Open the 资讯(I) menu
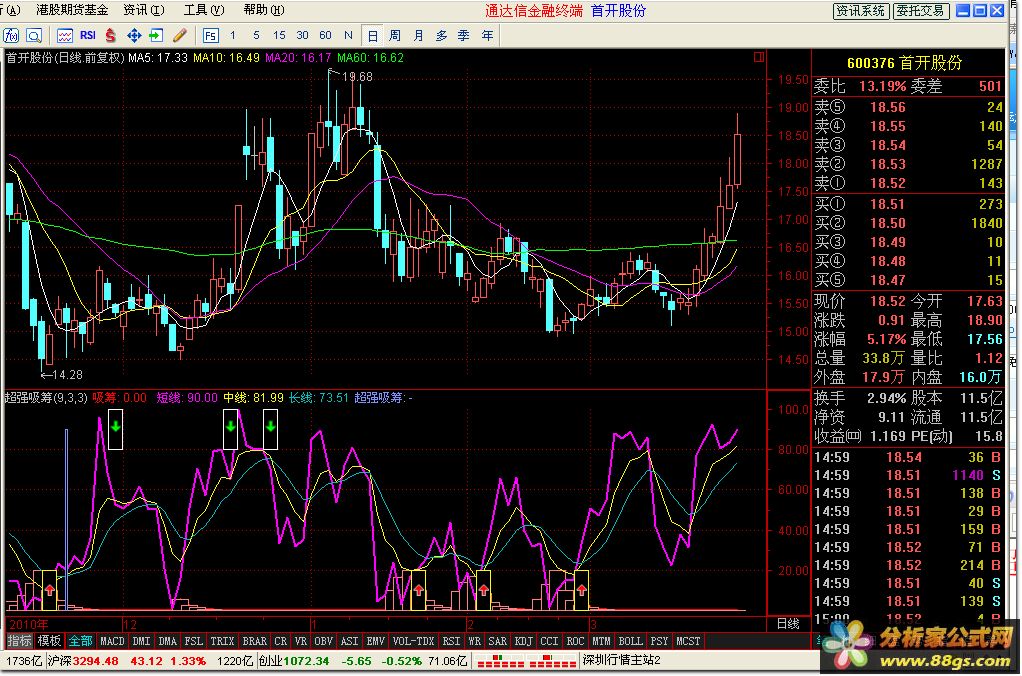This screenshot has width=1022, height=676. (x=144, y=10)
